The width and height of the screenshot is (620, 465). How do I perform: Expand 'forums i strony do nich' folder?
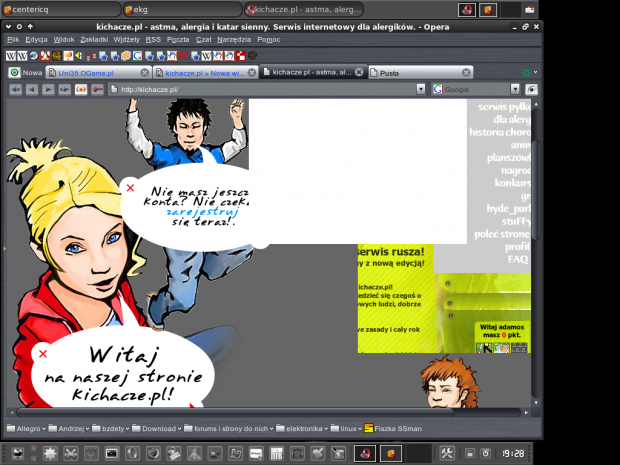[229, 429]
